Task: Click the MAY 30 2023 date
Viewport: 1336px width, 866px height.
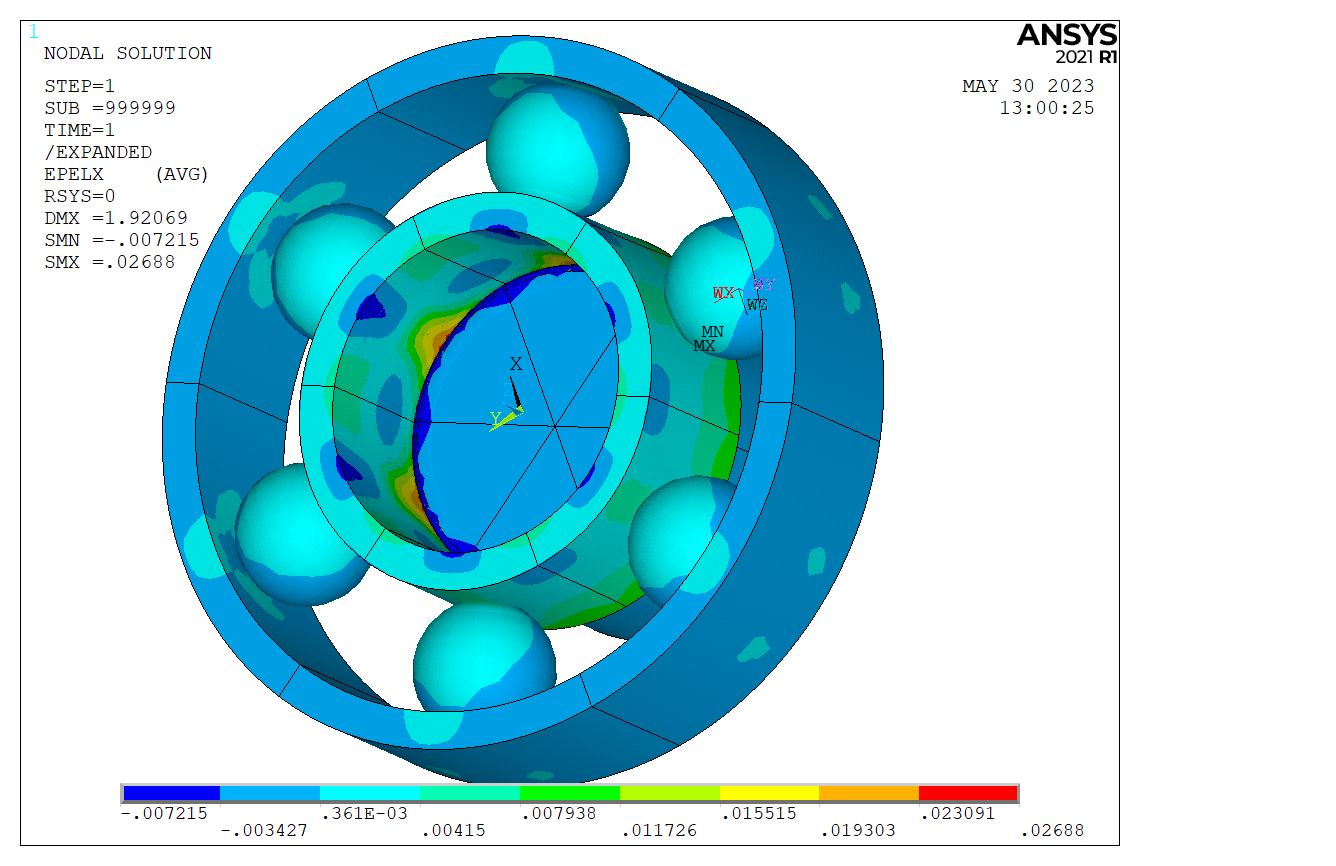Action: click(x=1029, y=86)
